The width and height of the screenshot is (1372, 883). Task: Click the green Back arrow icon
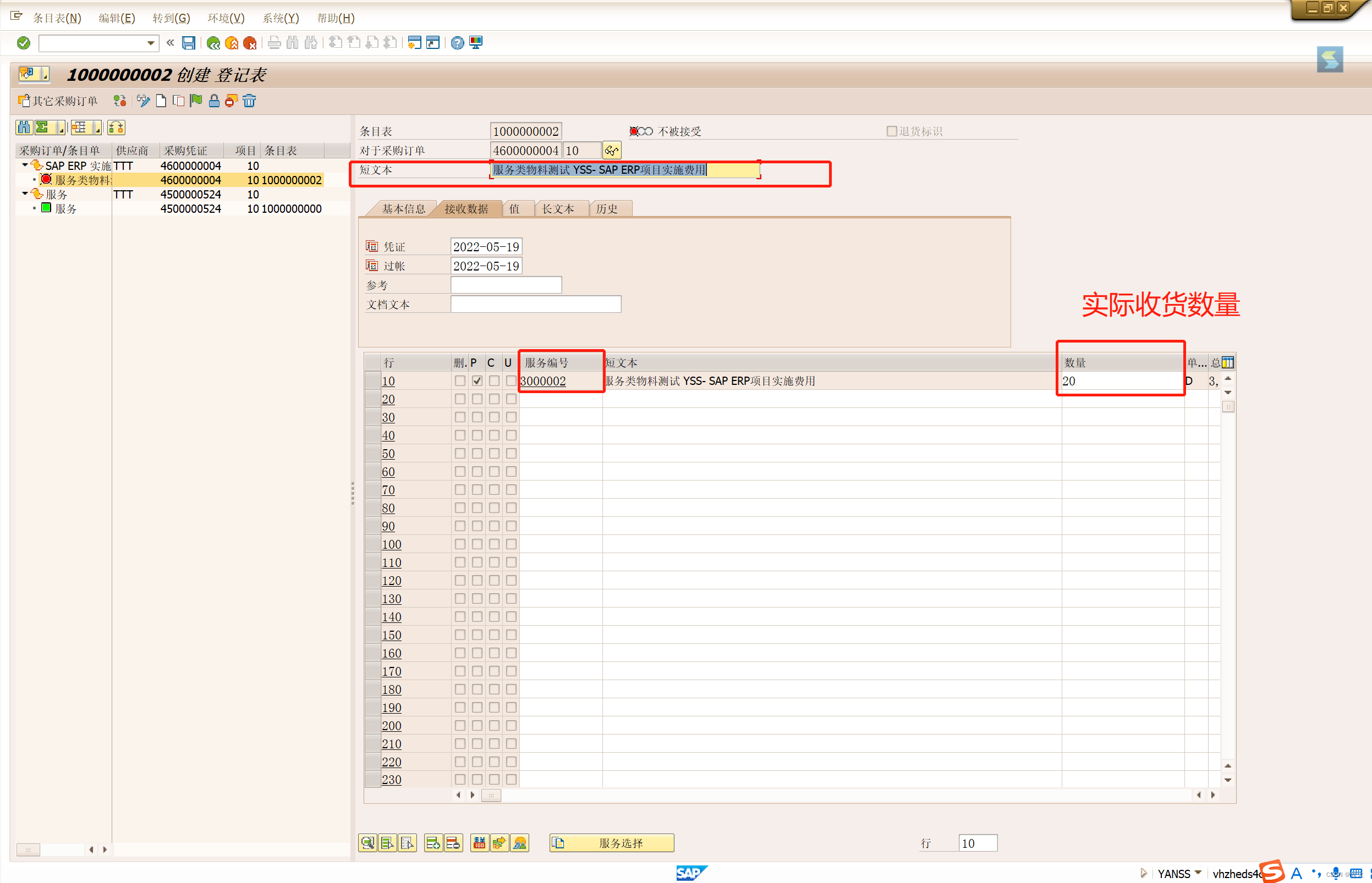click(213, 43)
